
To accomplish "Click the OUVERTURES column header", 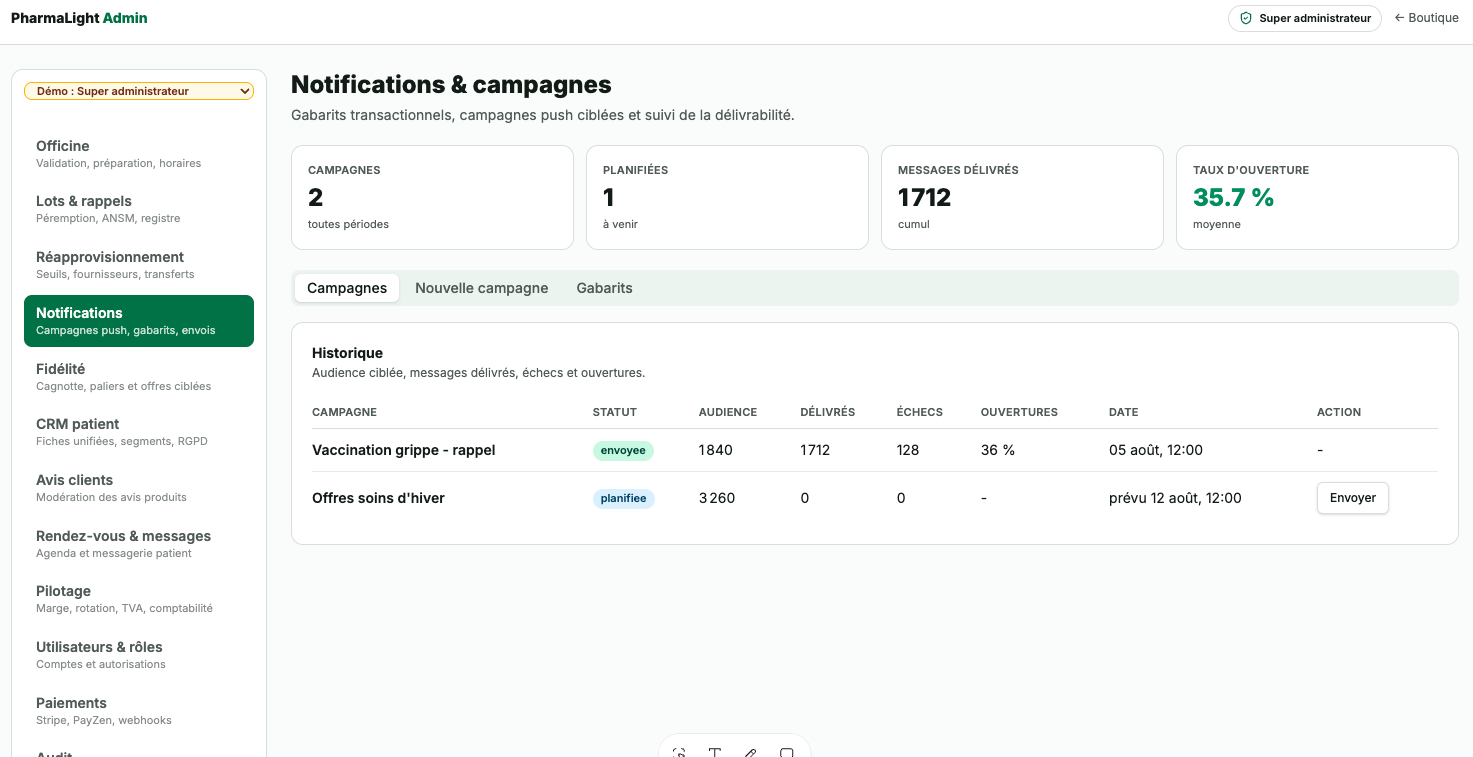I will [1019, 412].
